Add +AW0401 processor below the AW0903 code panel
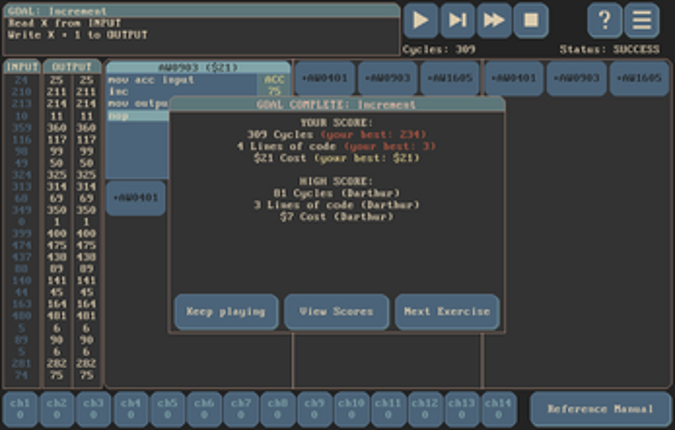The width and height of the screenshot is (675, 430). (136, 198)
